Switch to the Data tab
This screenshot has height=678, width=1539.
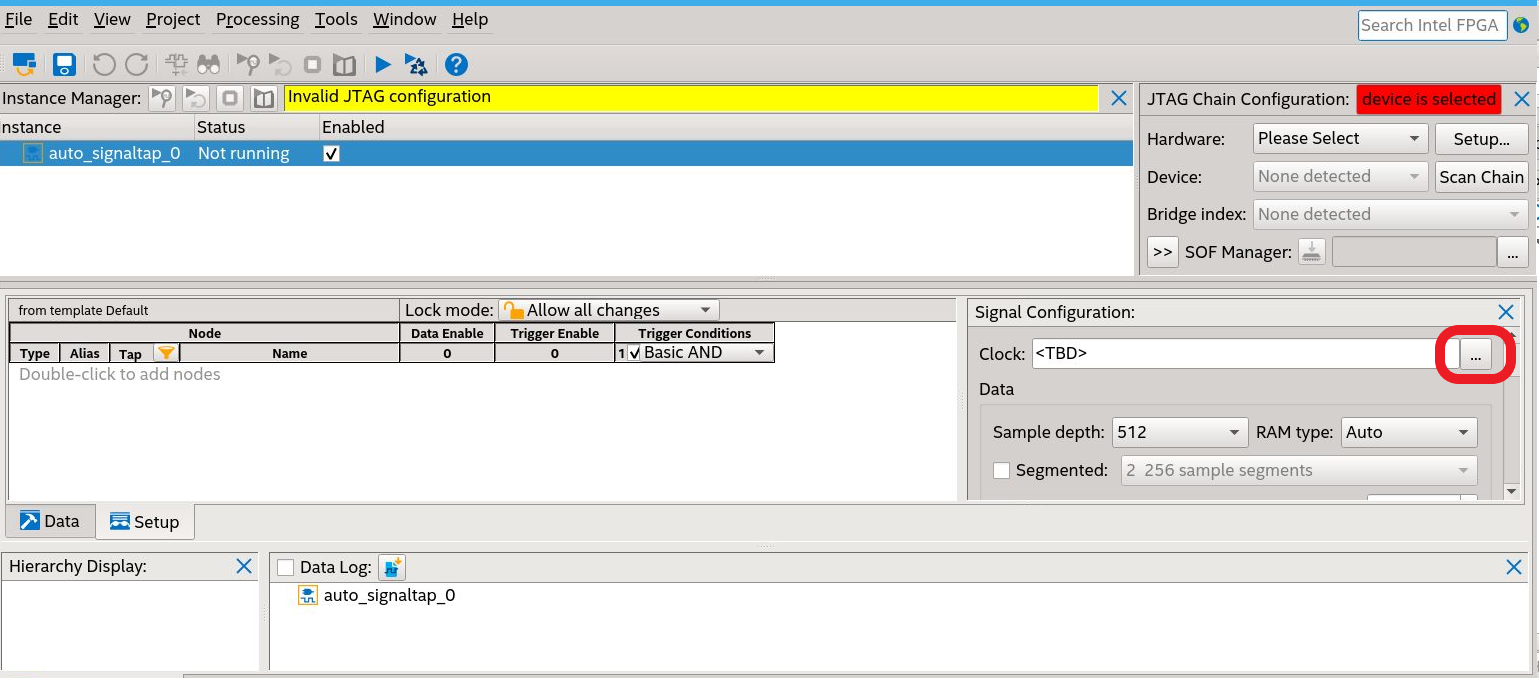[x=50, y=521]
